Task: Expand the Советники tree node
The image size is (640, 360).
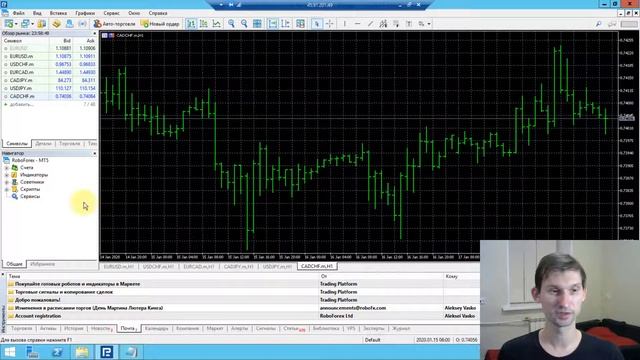Action: (7, 182)
